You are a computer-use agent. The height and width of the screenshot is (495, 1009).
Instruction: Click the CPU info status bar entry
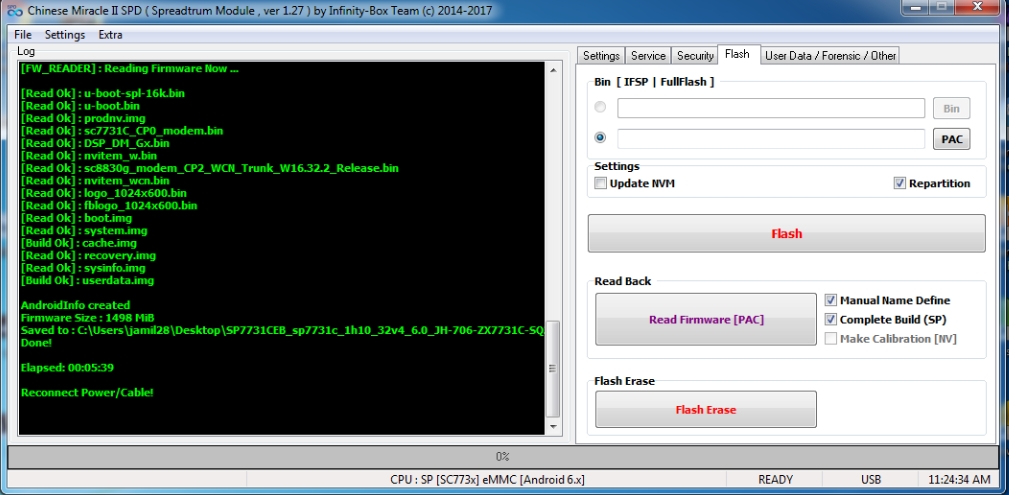(x=486, y=480)
